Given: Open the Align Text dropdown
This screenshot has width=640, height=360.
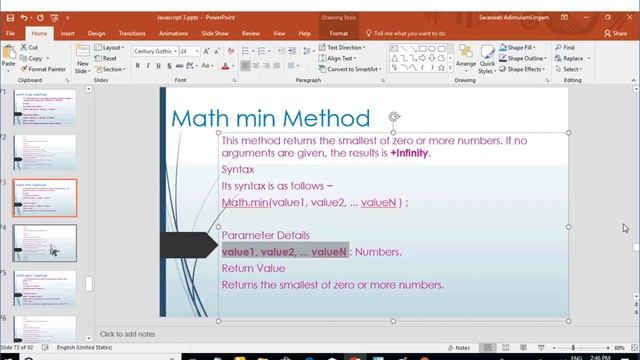Looking at the screenshot, I should (337, 58).
